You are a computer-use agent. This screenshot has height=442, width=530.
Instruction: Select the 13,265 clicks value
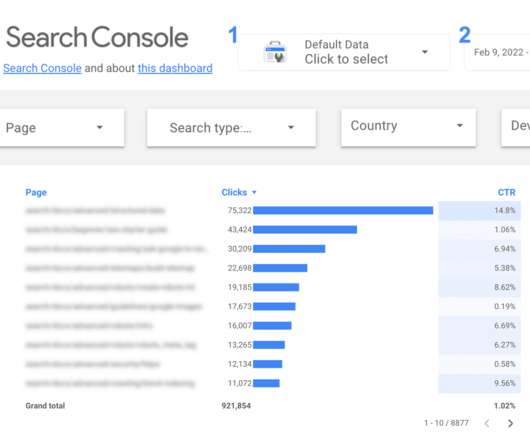(x=240, y=345)
